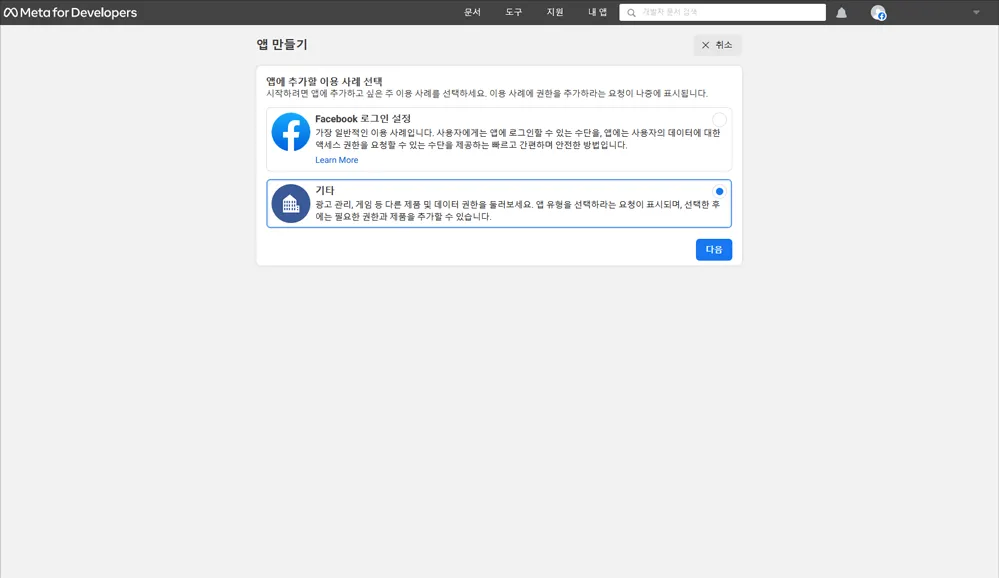Image resolution: width=999 pixels, height=578 pixels.
Task: Click the 기타 option title
Action: 325,190
